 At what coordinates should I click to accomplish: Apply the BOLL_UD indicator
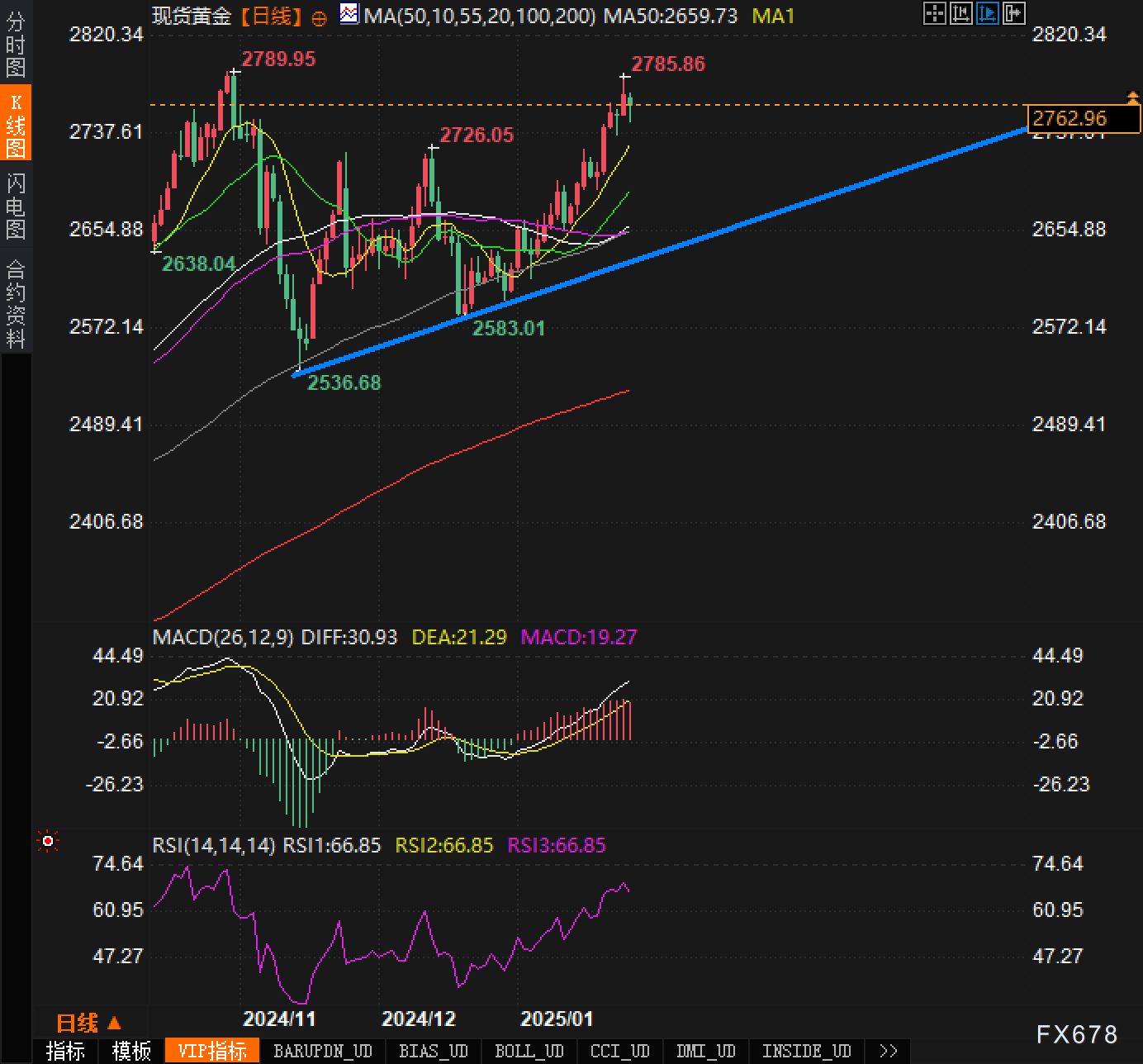(x=529, y=1051)
